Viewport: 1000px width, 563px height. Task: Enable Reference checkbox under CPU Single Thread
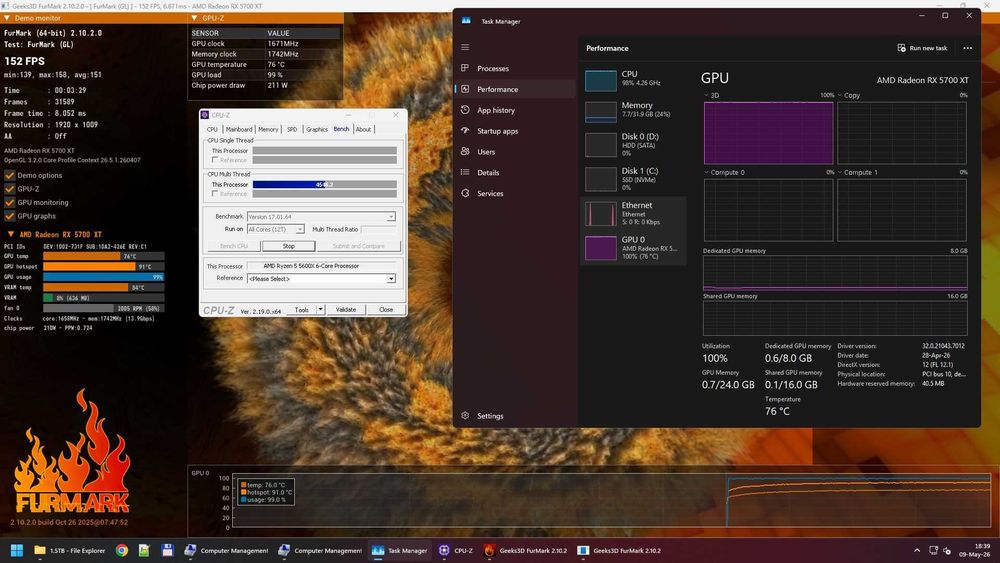pos(215,160)
